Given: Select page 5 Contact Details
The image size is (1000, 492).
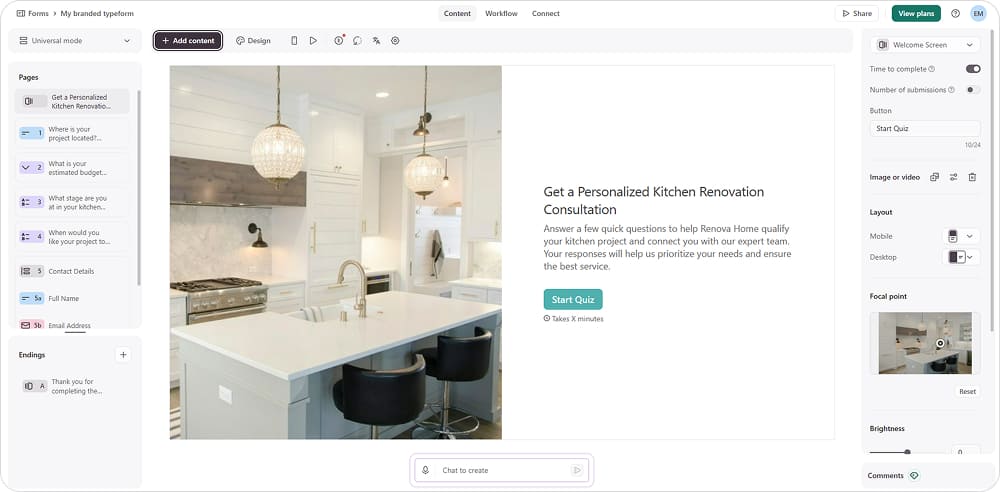Looking at the screenshot, I should [x=72, y=271].
